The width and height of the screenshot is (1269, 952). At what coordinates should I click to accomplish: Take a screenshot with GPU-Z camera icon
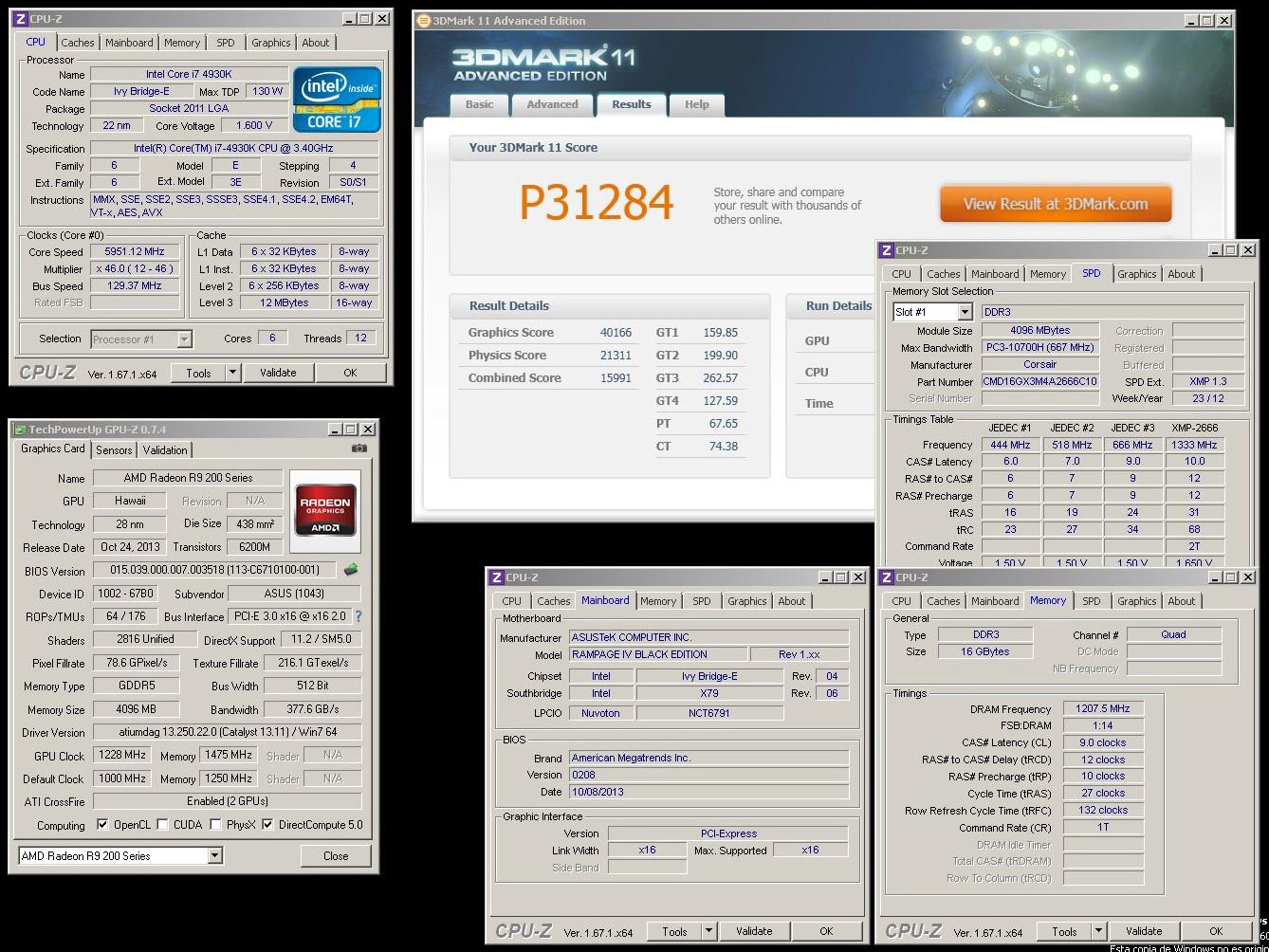[x=359, y=449]
